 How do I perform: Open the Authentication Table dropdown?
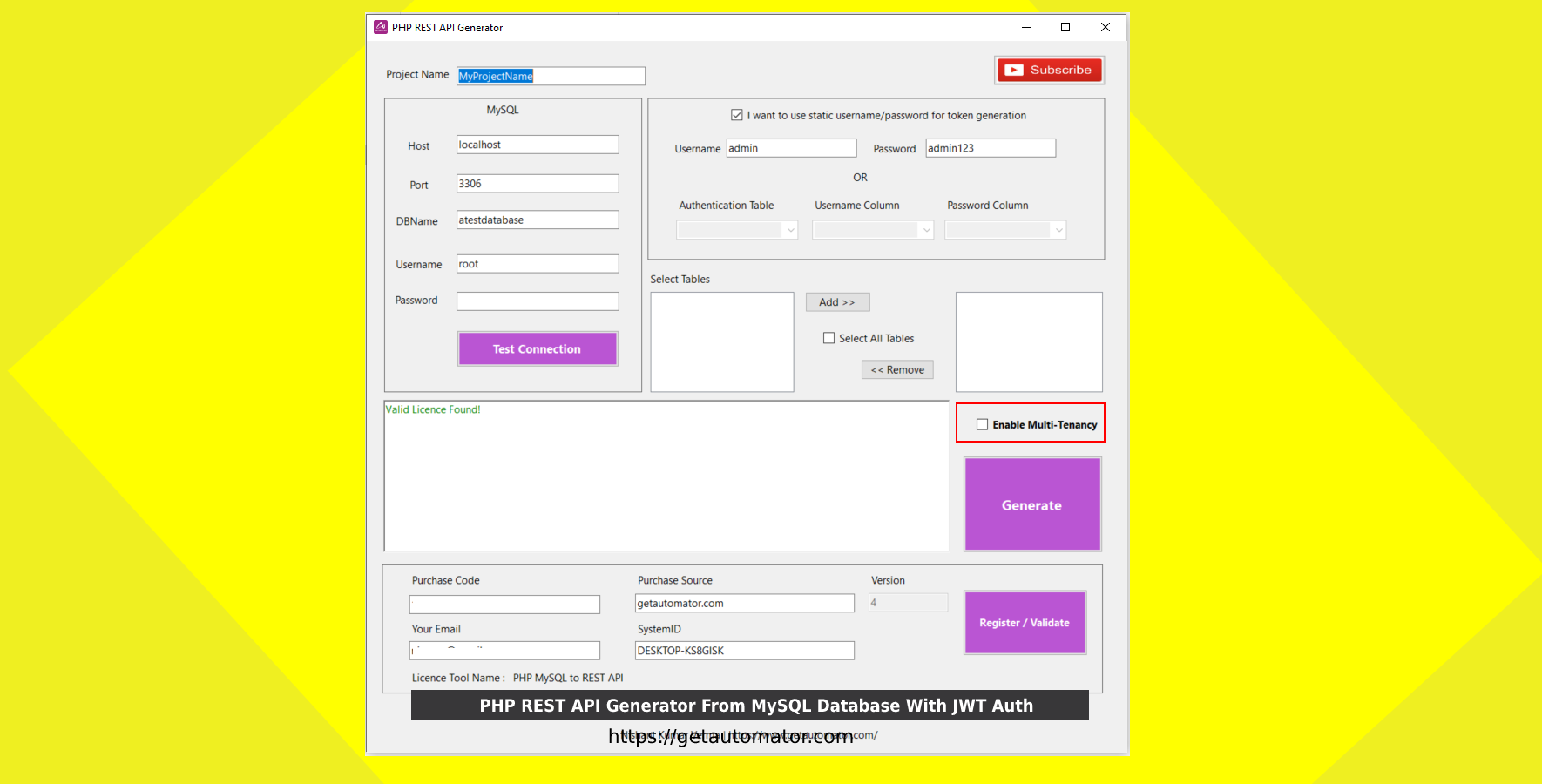pyautogui.click(x=737, y=230)
